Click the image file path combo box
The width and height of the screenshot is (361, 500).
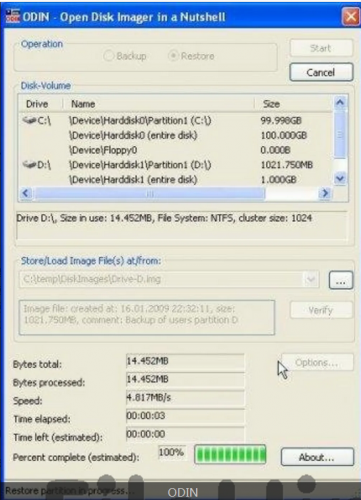169,279
